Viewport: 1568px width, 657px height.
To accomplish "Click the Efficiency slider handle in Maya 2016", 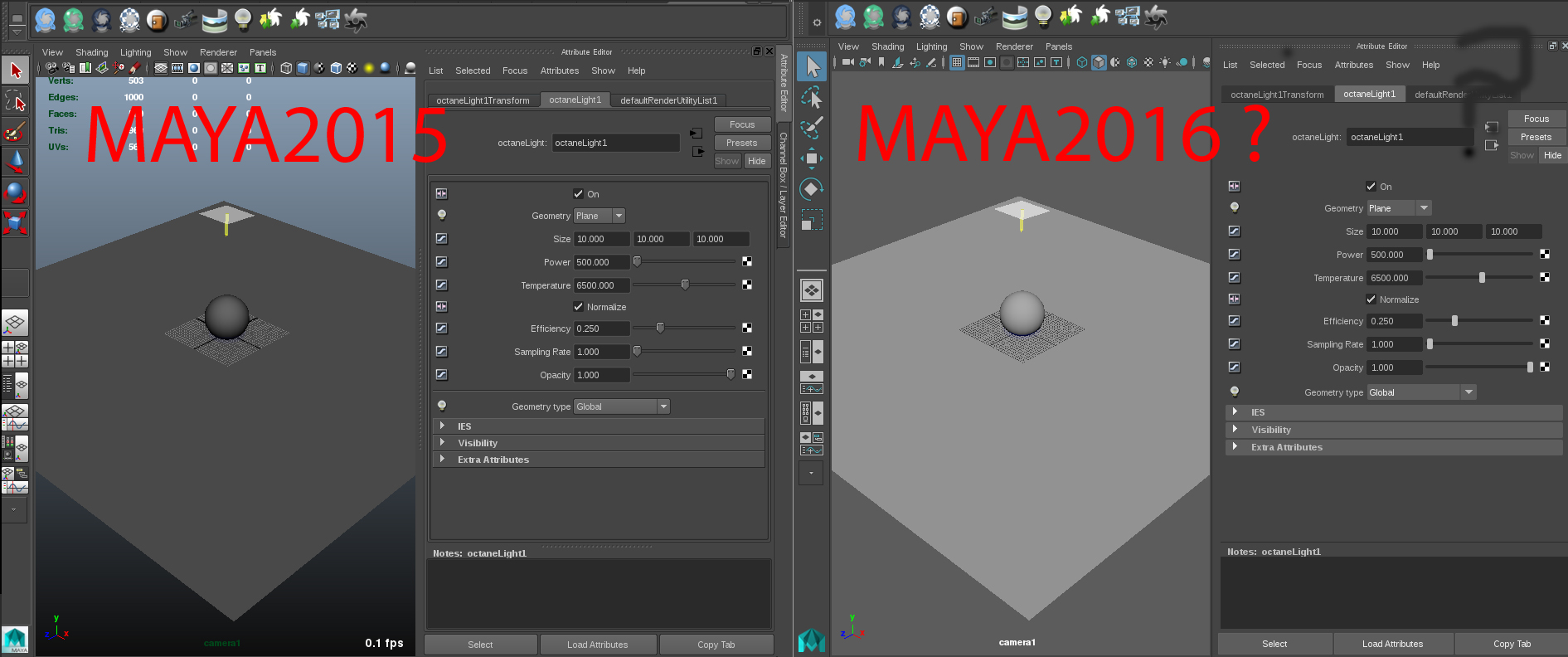I will pos(1454,321).
